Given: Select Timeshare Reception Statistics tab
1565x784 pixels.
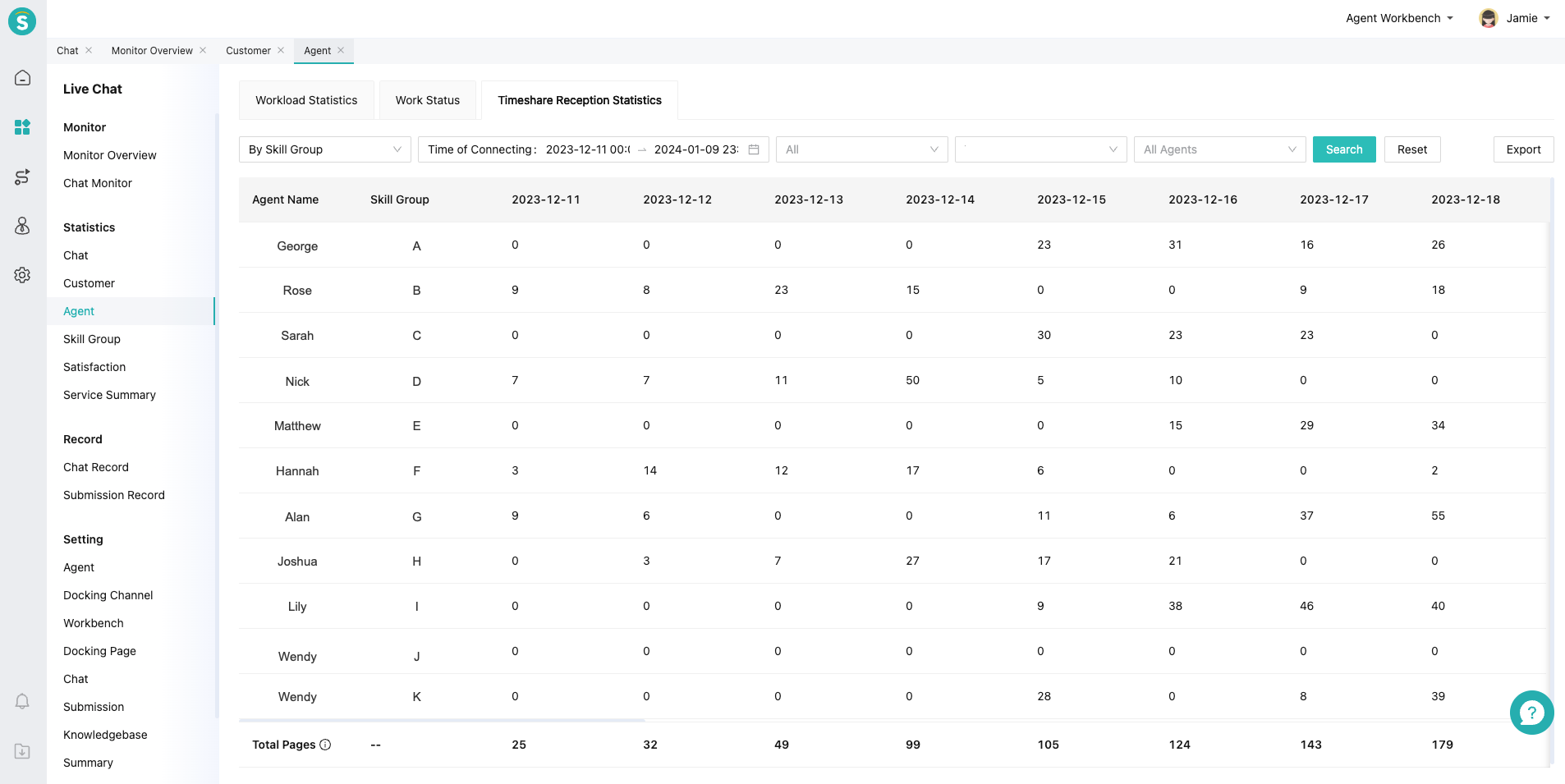Looking at the screenshot, I should tap(580, 100).
